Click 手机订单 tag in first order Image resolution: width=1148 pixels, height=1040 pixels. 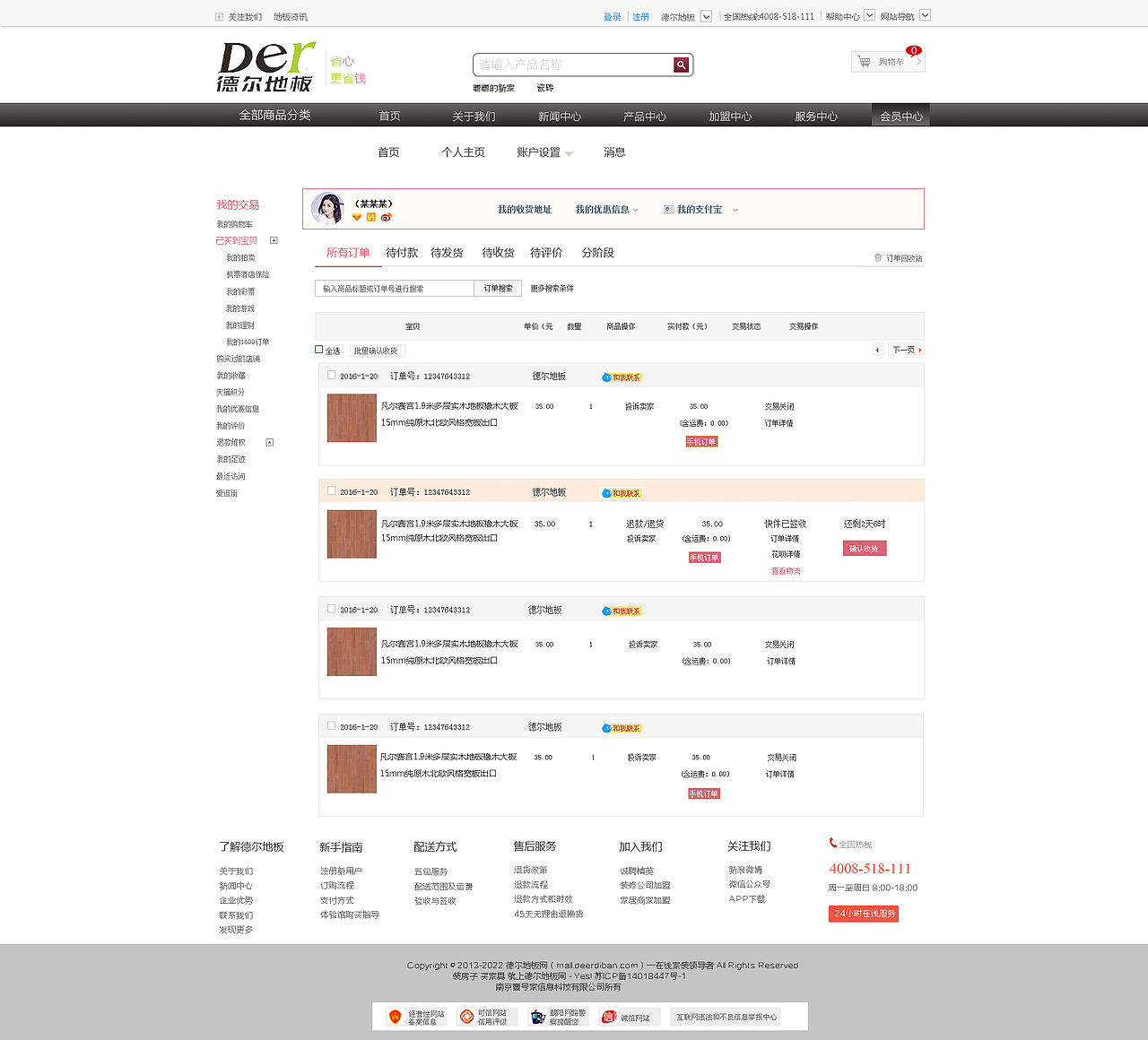(701, 442)
